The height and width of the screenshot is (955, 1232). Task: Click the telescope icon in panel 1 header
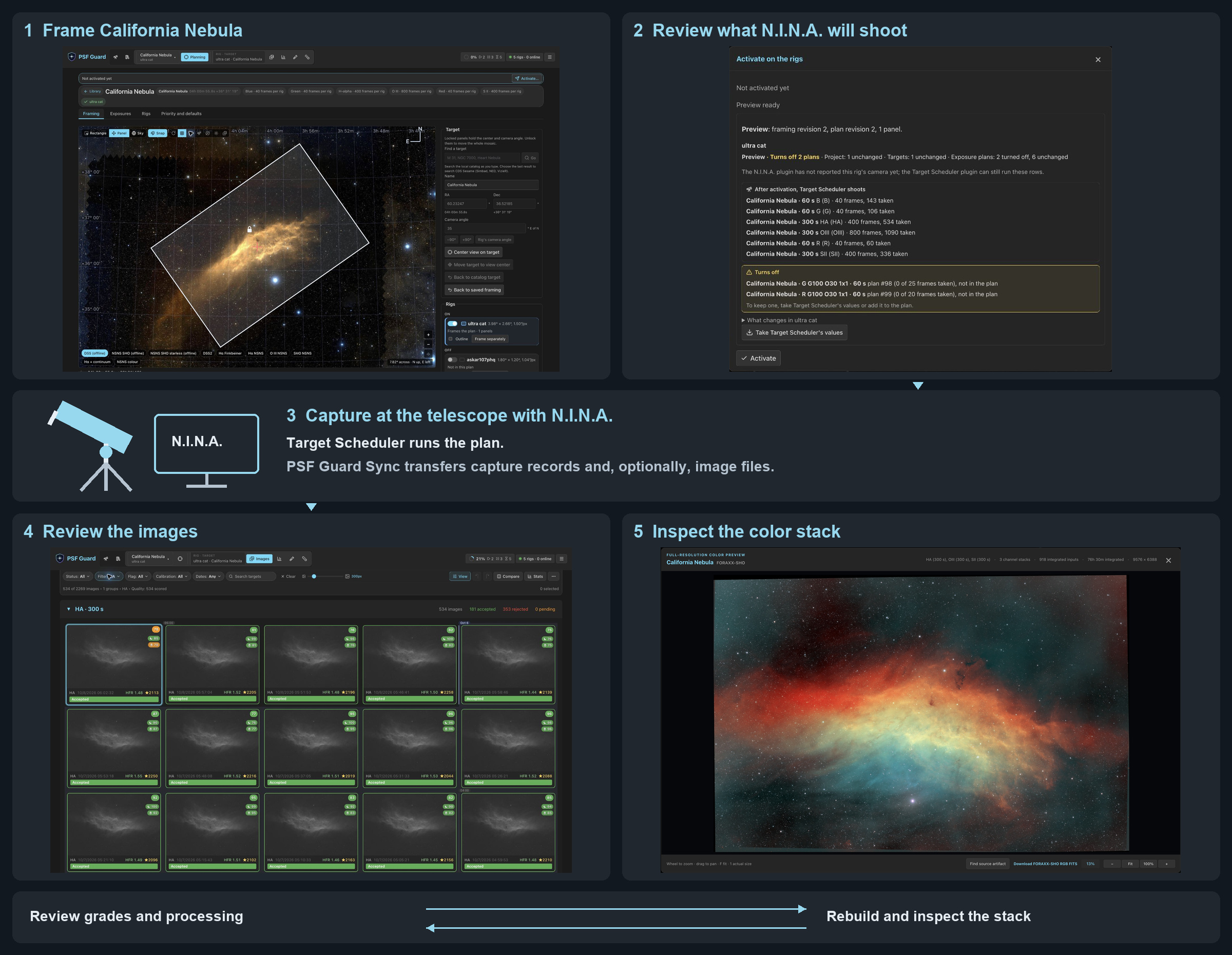[x=115, y=57]
